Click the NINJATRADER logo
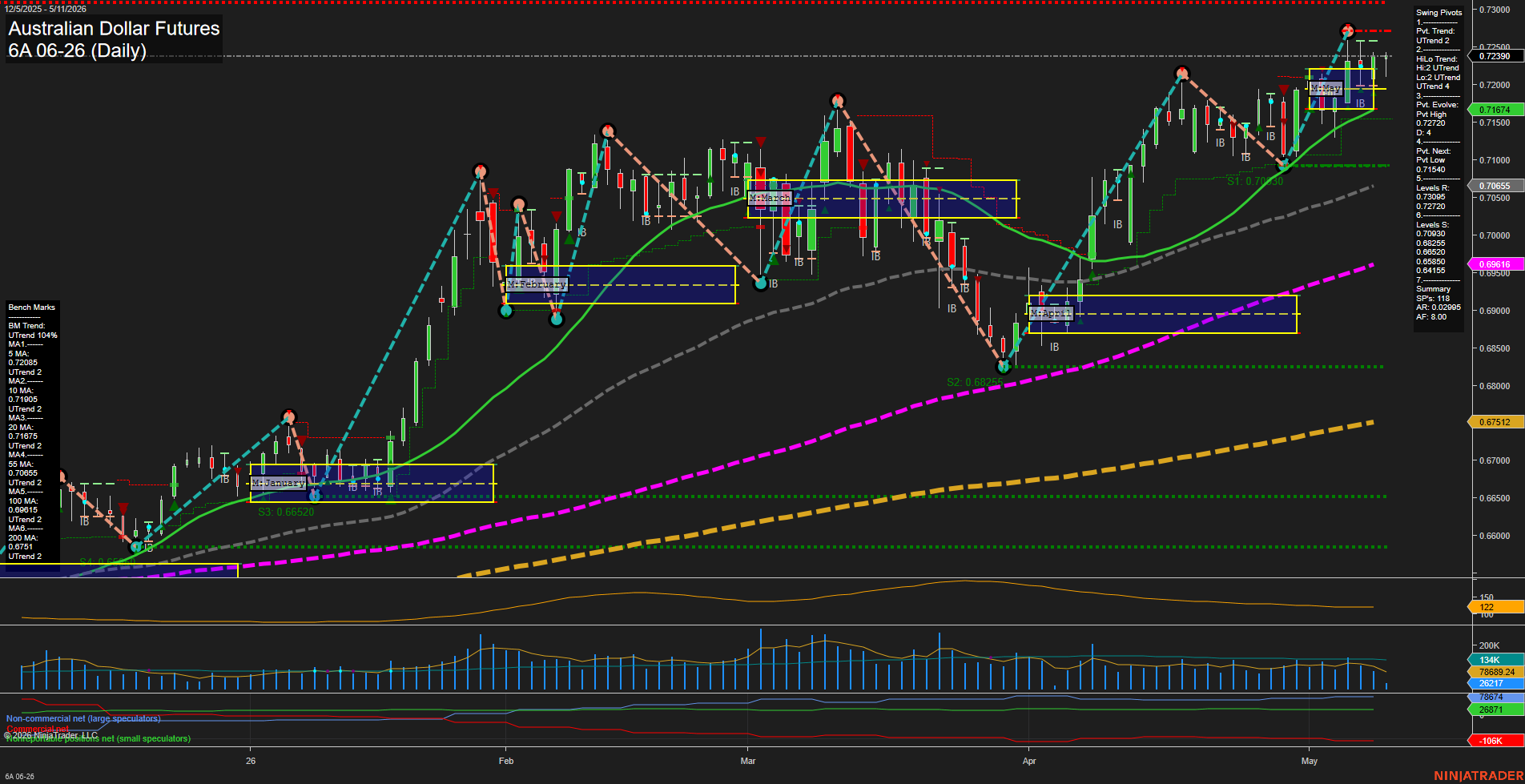The image size is (1525, 784). [1478, 776]
